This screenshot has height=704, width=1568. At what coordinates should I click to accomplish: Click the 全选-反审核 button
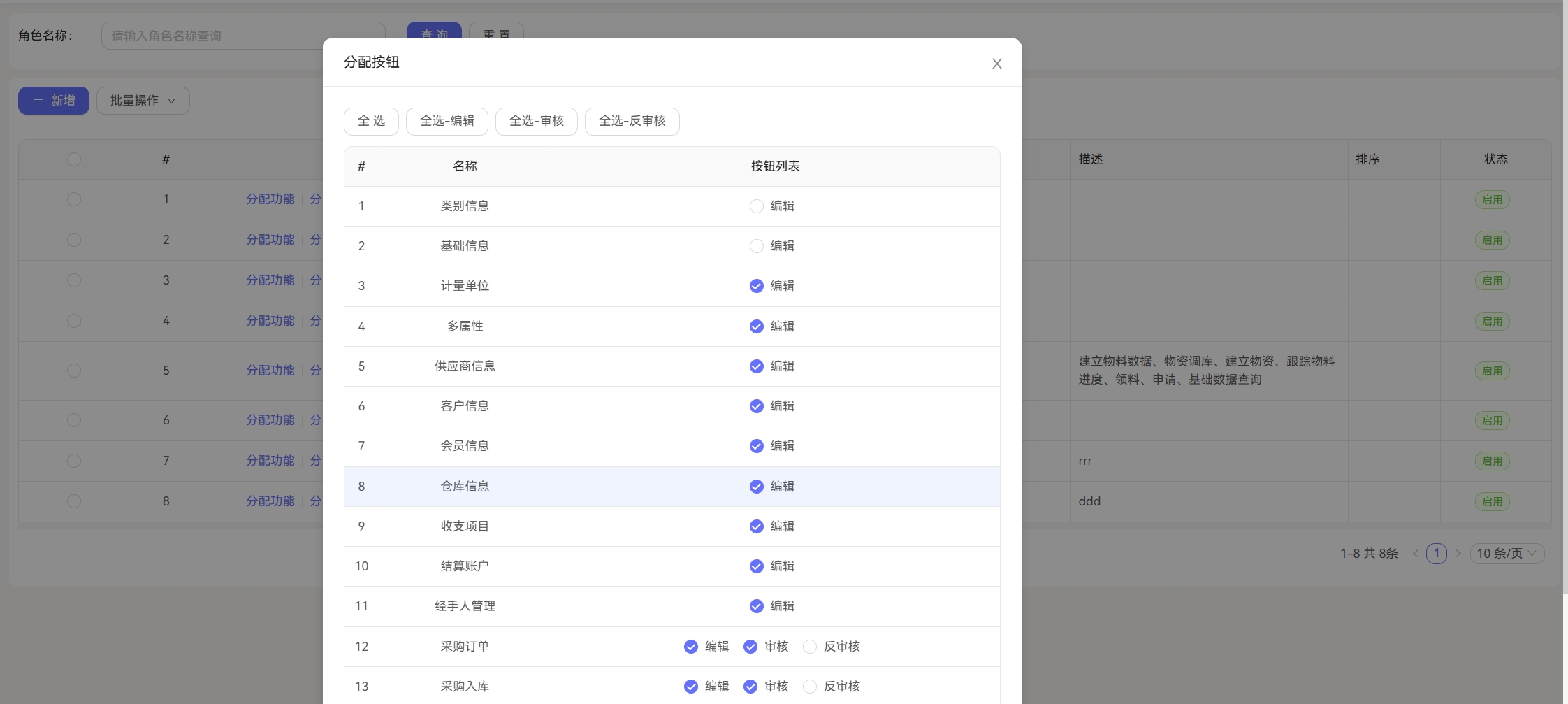point(632,121)
